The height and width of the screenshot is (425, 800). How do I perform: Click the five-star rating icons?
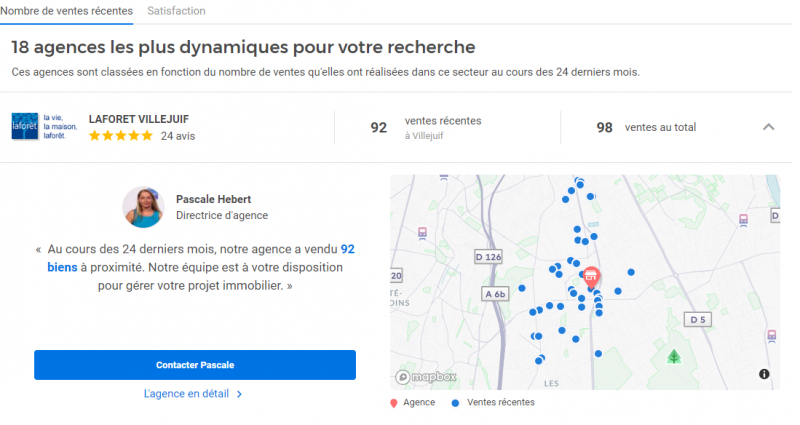[121, 136]
